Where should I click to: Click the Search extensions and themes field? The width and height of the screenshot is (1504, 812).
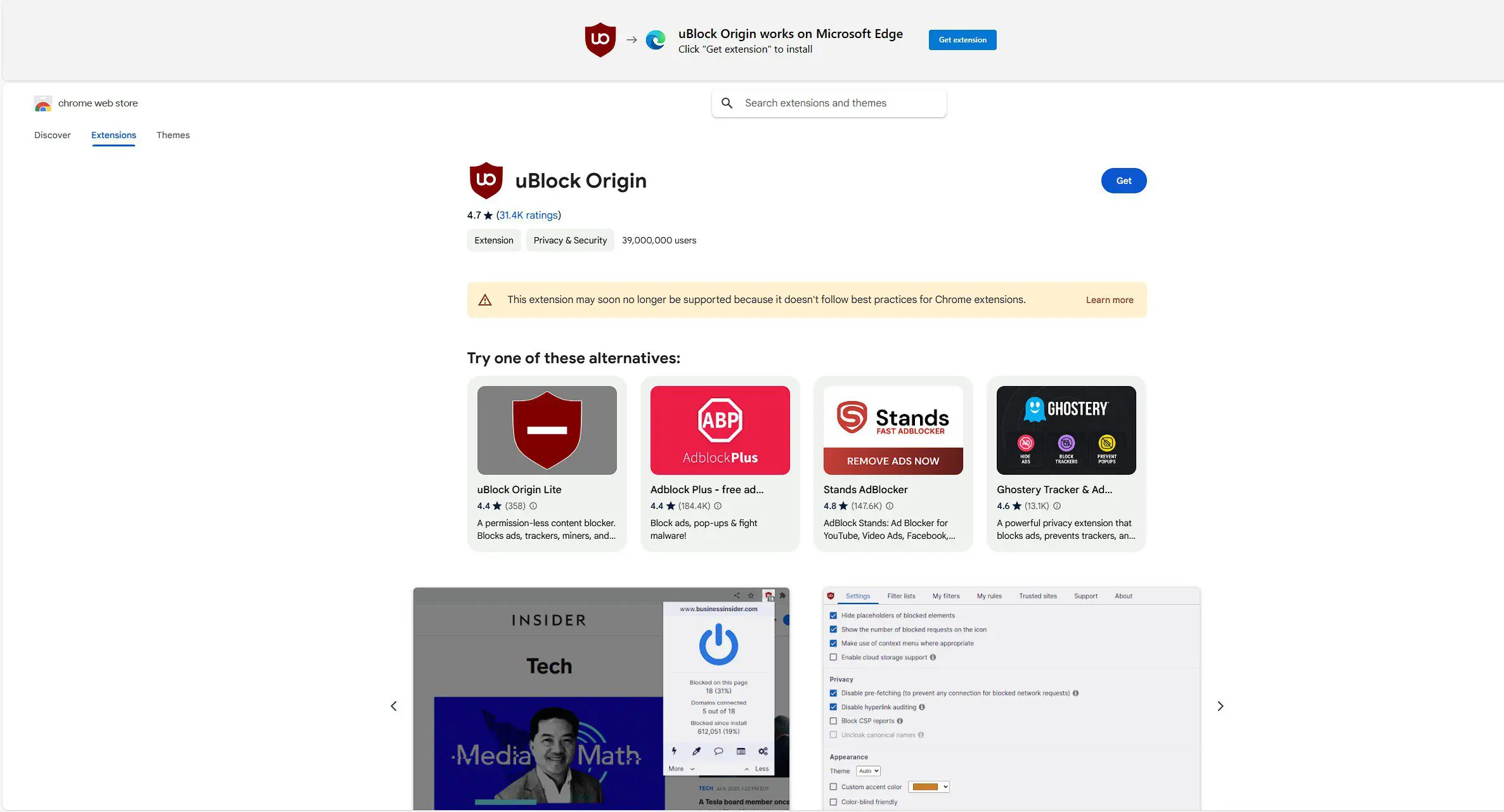point(829,103)
